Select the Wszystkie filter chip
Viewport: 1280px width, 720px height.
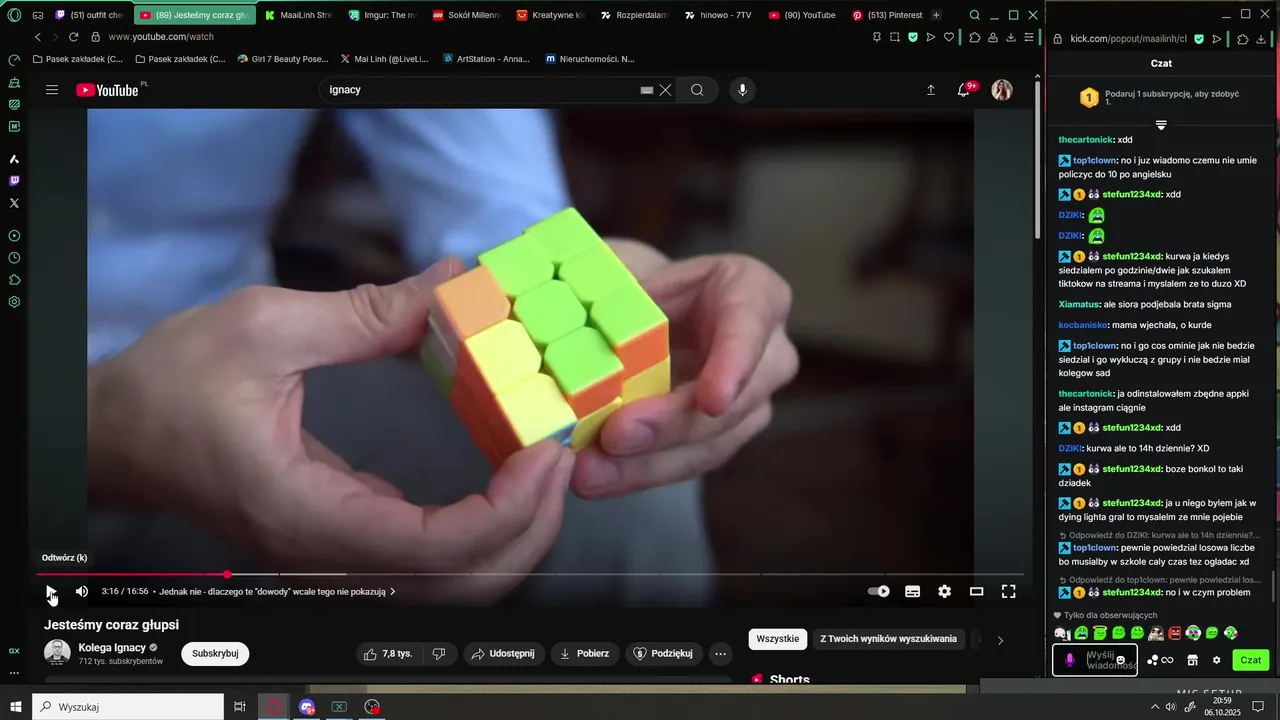click(x=777, y=639)
